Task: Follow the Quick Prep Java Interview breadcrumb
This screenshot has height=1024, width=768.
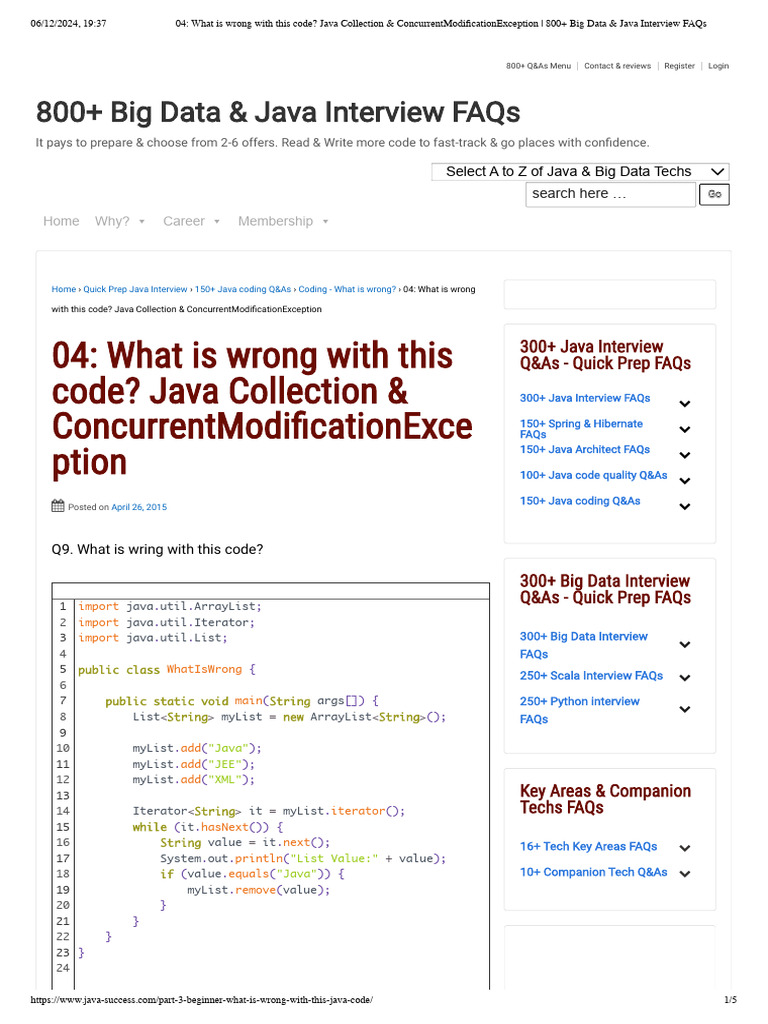Action: [x=135, y=289]
